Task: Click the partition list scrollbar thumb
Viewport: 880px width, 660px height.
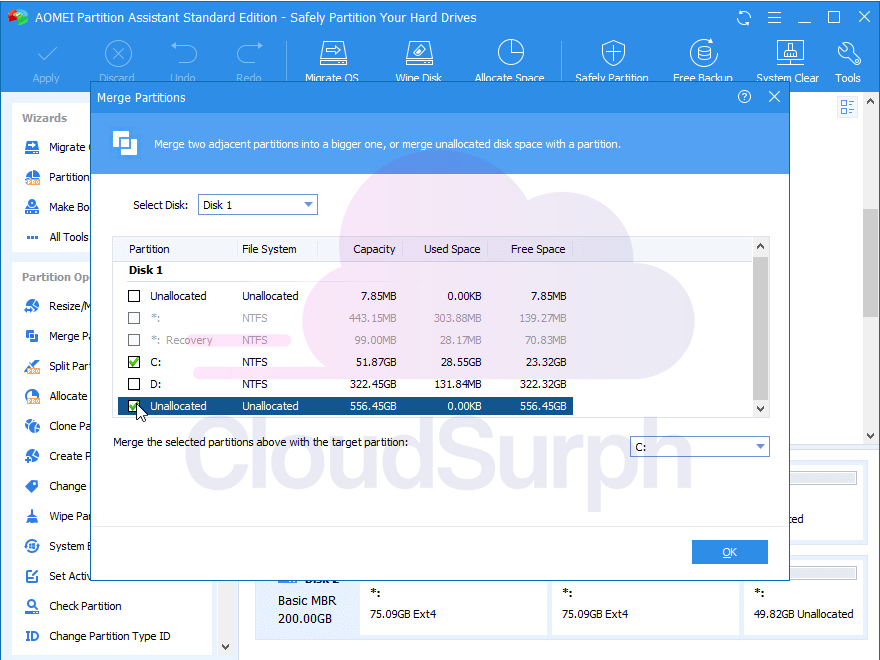Action: point(760,328)
